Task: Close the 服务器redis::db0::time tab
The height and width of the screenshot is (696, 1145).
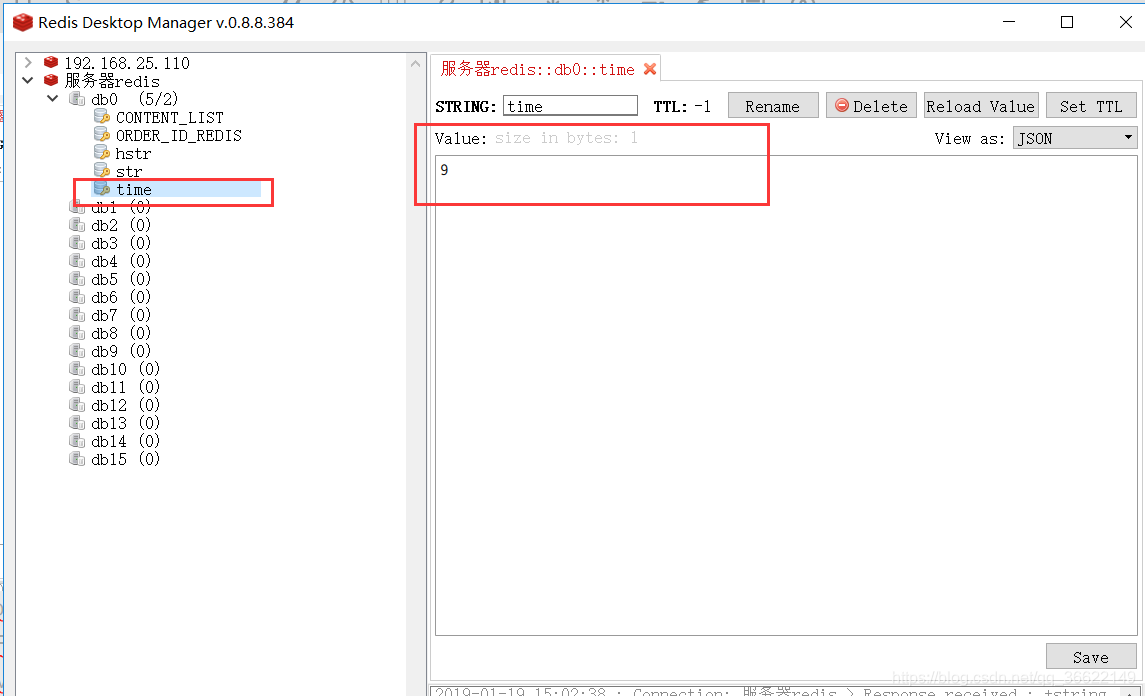Action: coord(650,69)
